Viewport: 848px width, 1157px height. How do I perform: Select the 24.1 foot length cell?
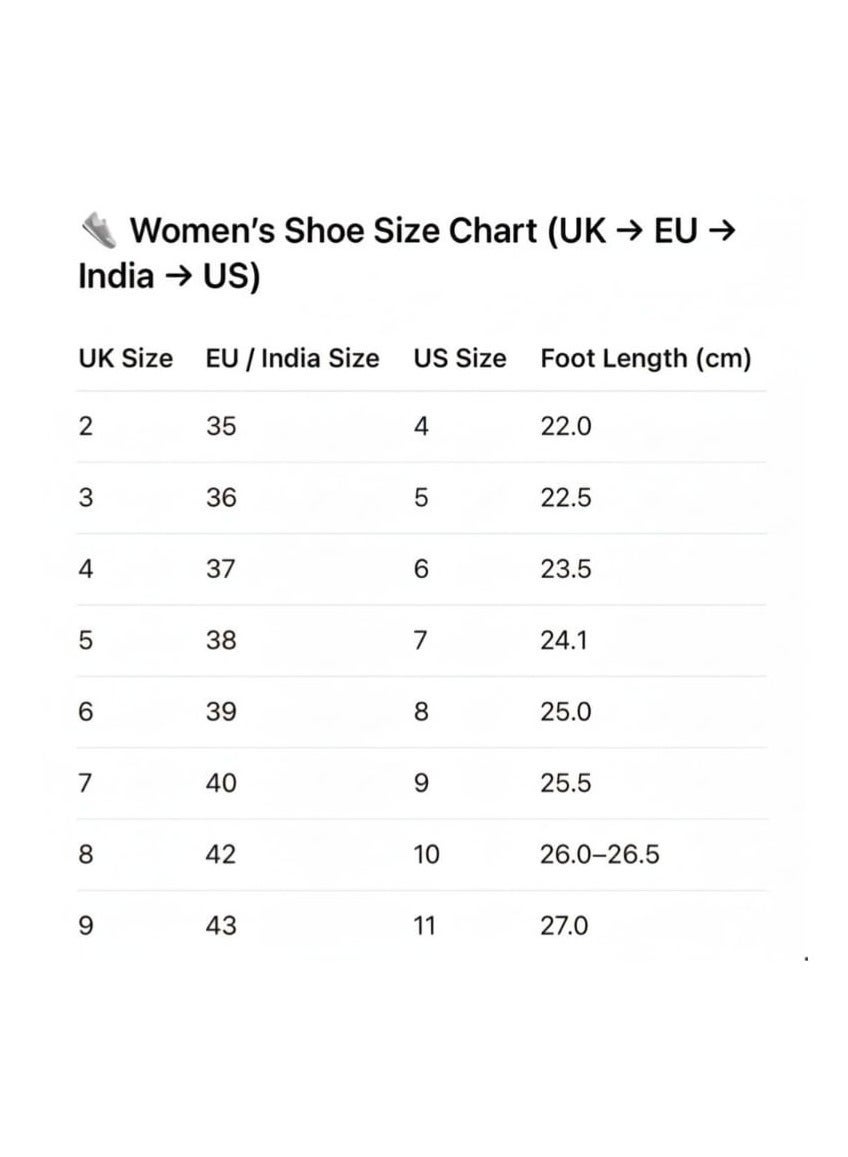coord(563,640)
